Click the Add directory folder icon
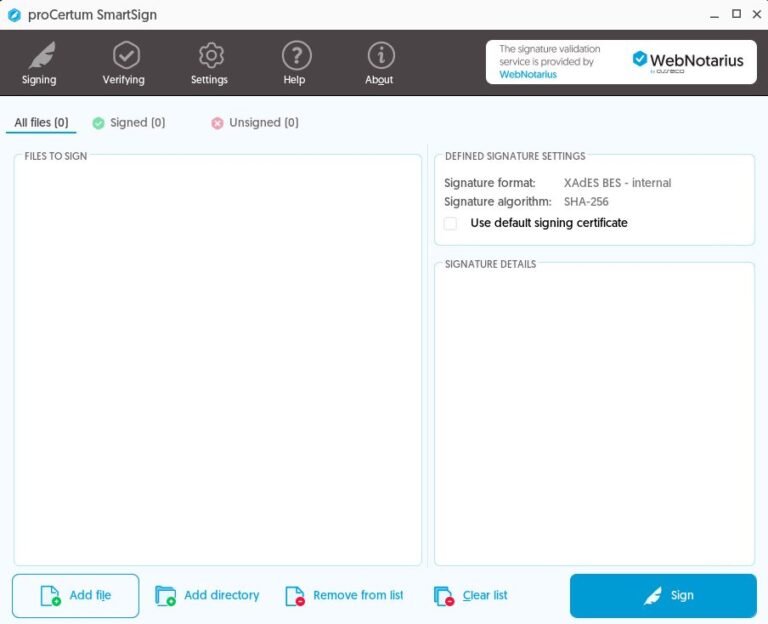The width and height of the screenshot is (768, 624). tap(165, 596)
